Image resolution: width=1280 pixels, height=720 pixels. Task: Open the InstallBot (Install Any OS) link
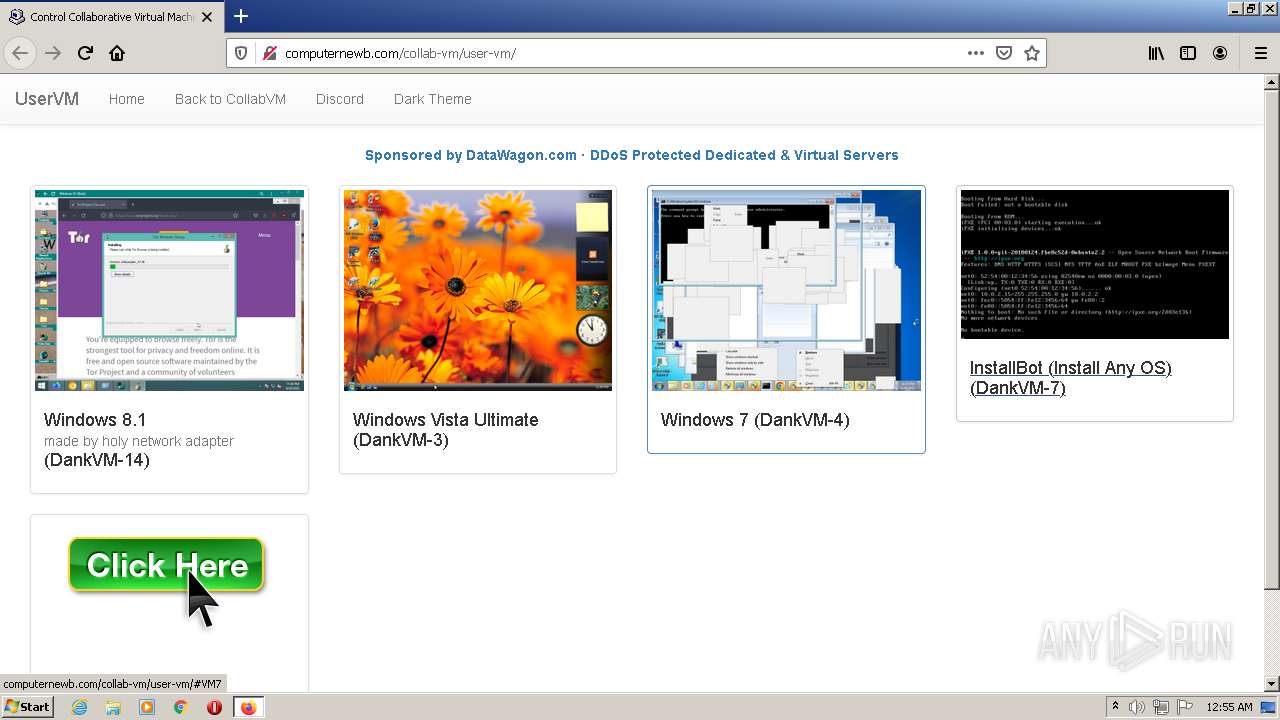(1071, 378)
